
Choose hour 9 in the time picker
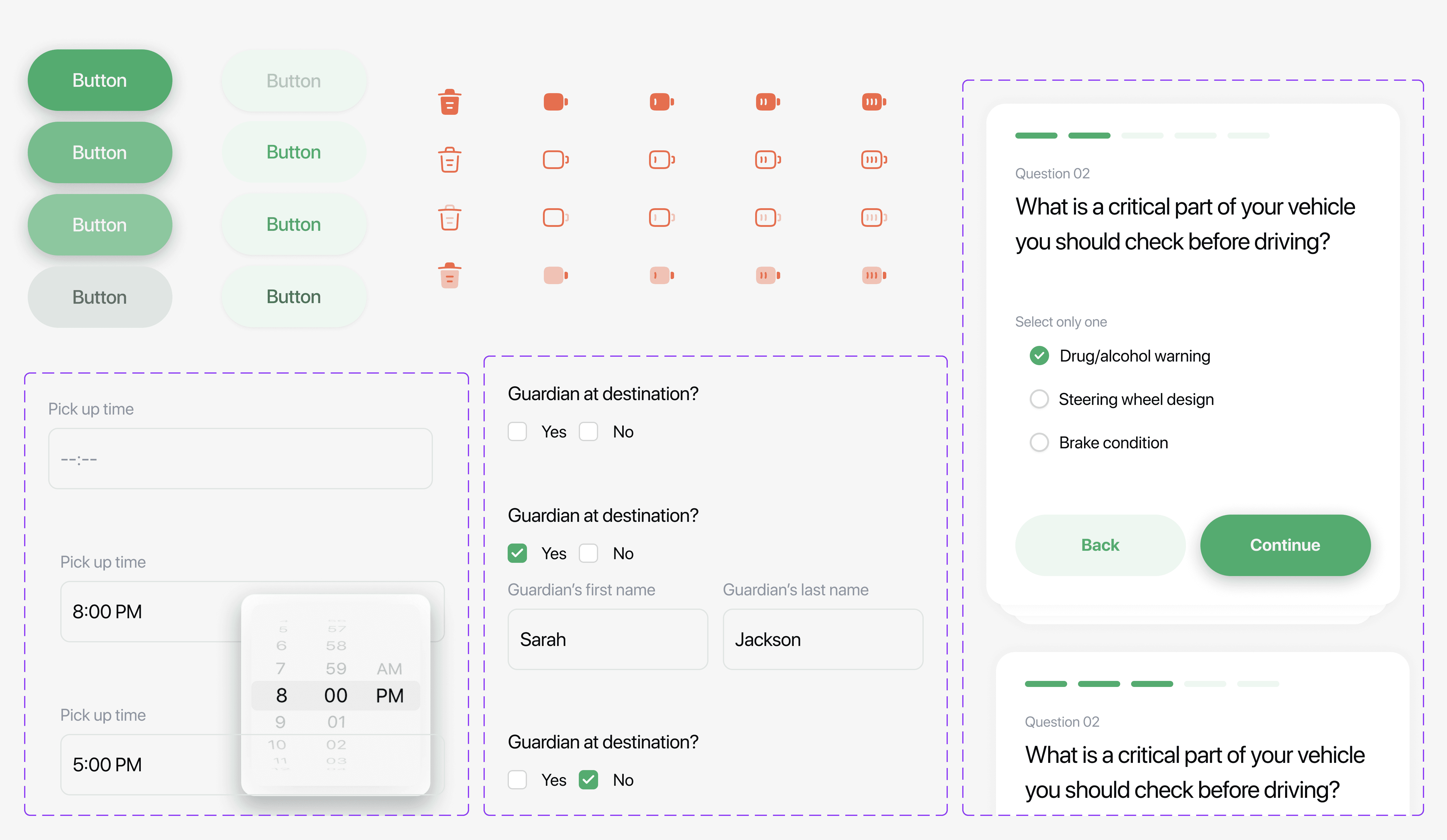pyautogui.click(x=280, y=722)
